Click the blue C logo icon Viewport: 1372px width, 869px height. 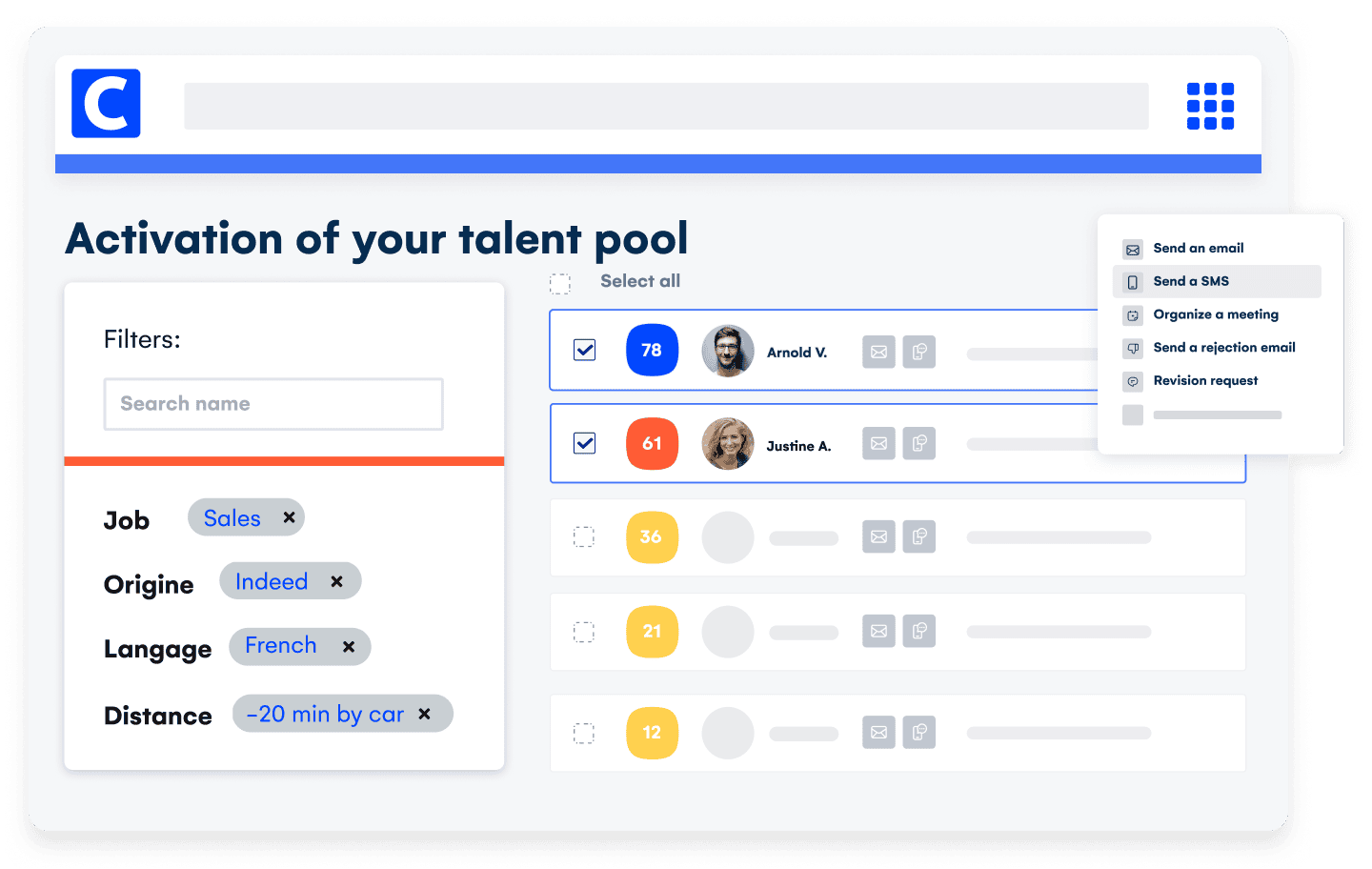coord(106,104)
